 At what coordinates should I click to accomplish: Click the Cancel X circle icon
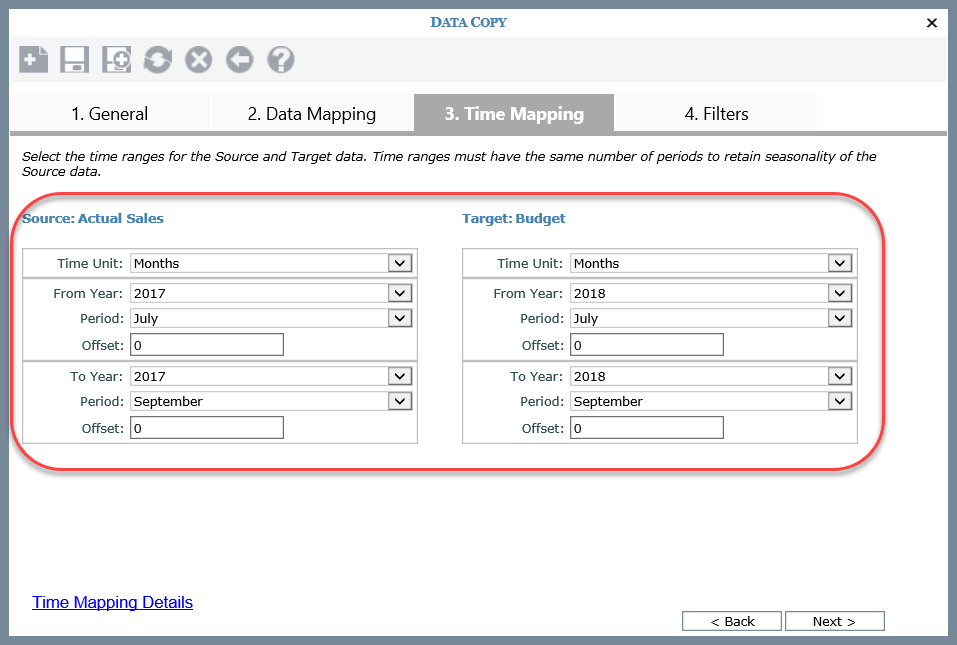[x=198, y=60]
